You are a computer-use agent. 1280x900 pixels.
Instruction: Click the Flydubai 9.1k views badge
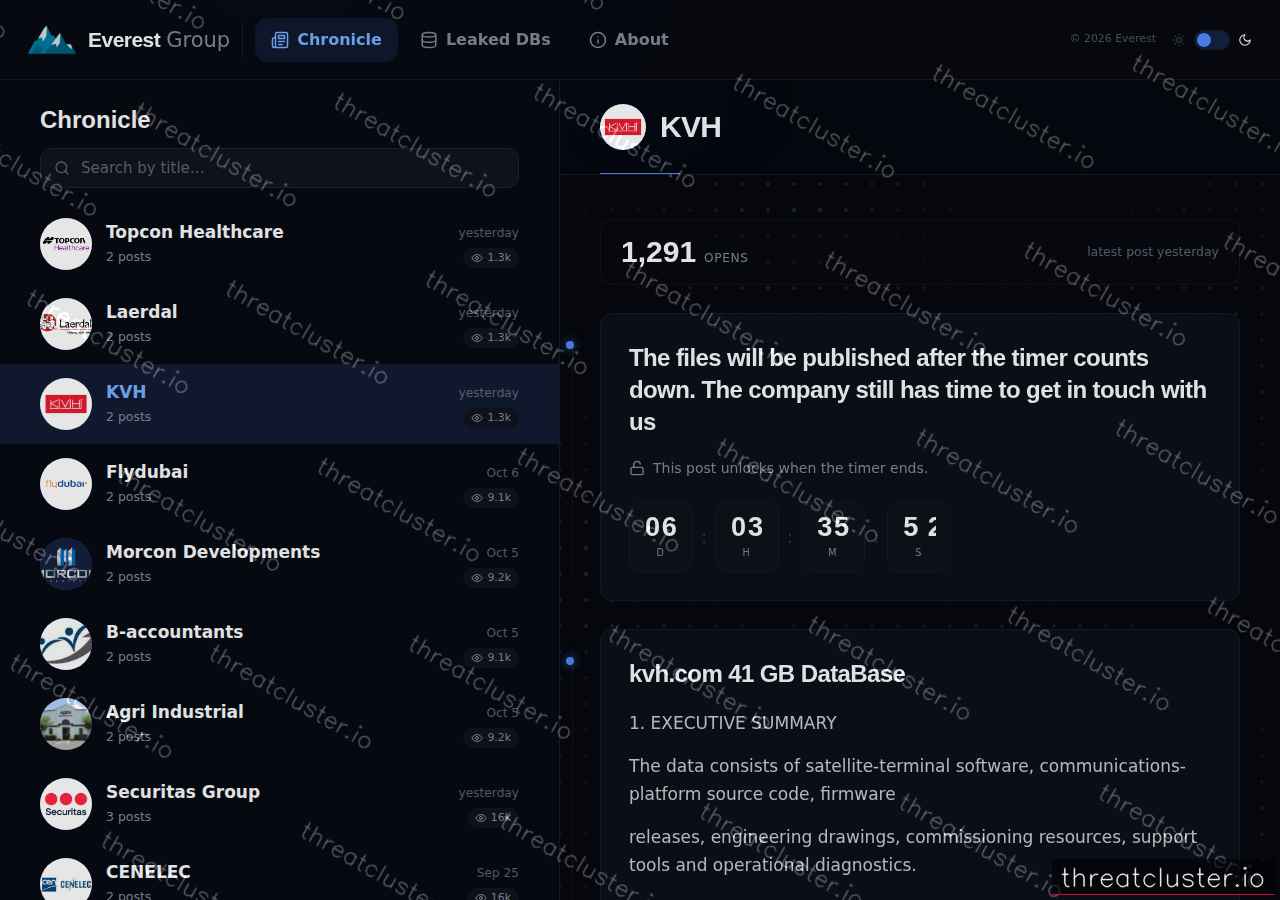pos(491,498)
